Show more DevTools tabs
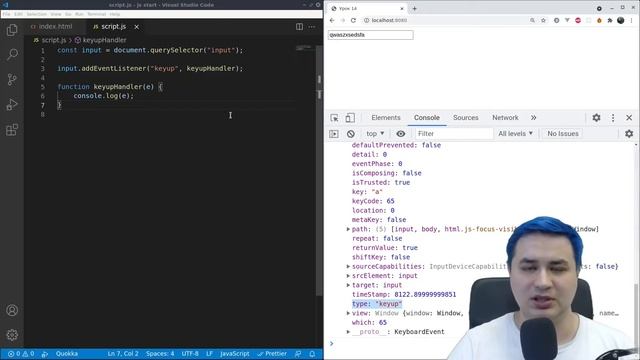 [x=533, y=118]
